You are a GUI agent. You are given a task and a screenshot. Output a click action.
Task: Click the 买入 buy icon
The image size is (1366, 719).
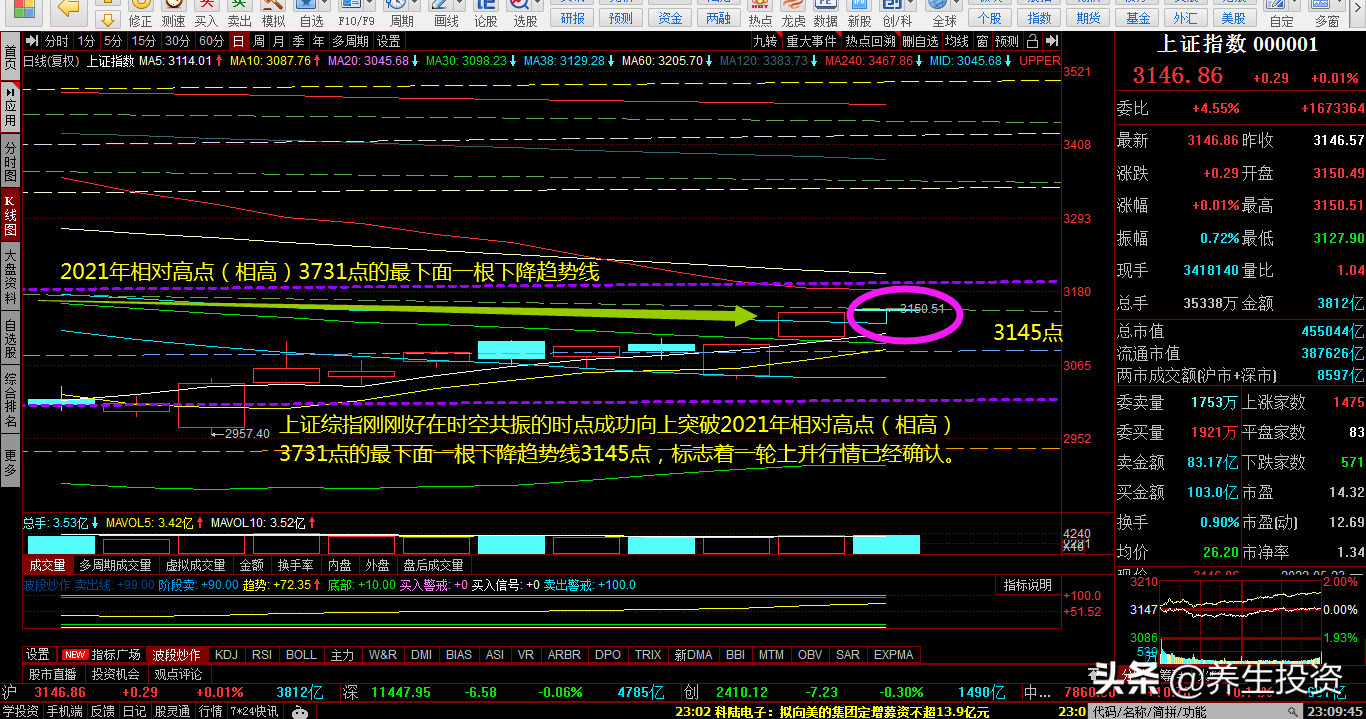coord(206,13)
